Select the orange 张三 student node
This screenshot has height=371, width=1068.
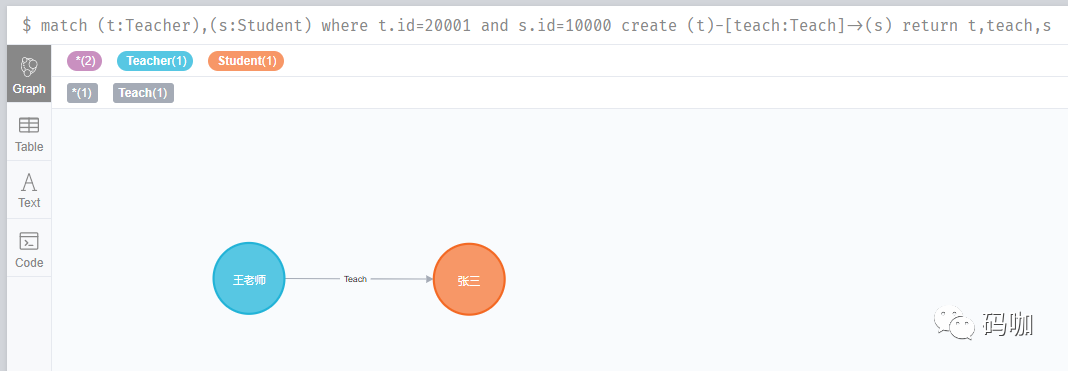point(469,279)
